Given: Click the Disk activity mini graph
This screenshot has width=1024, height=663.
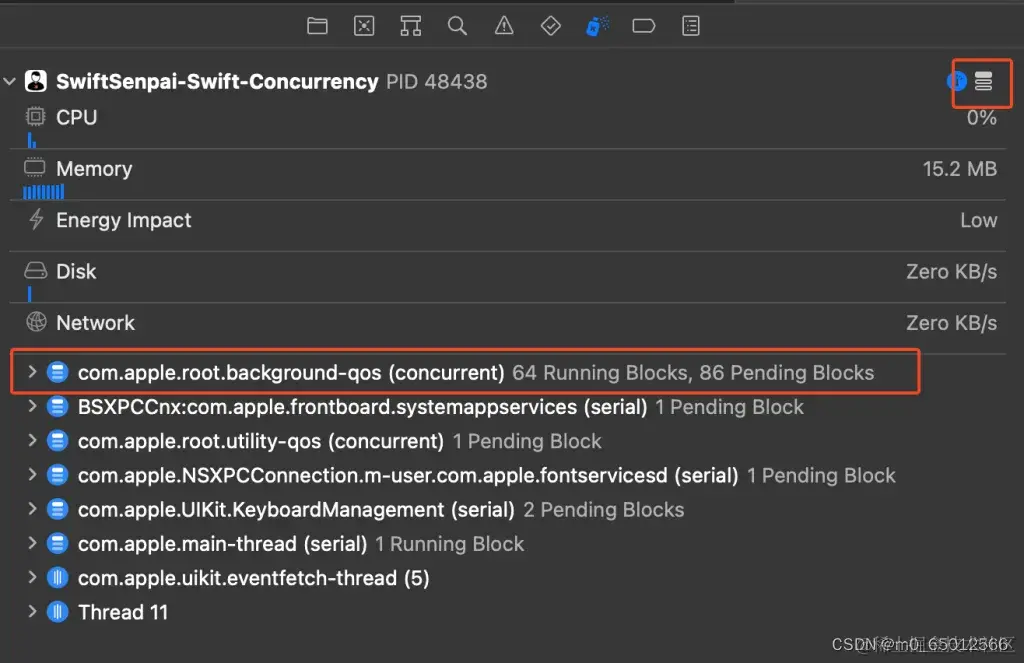Looking at the screenshot, I should [29, 294].
